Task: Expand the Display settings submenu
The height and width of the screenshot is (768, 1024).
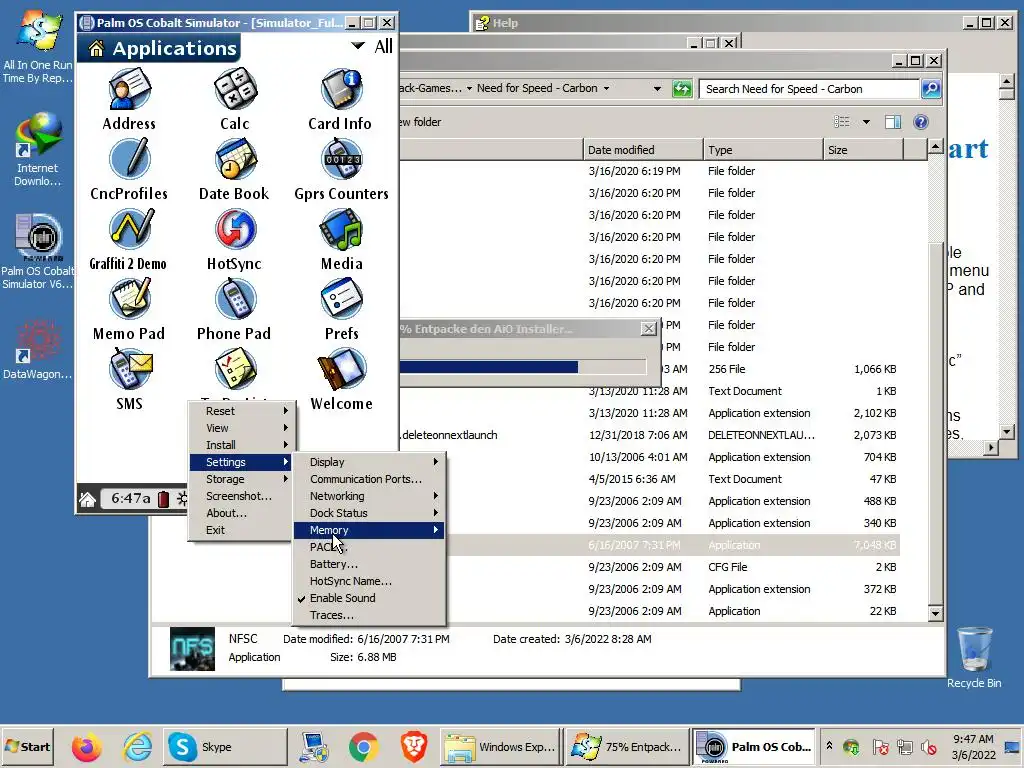Action: click(x=369, y=462)
